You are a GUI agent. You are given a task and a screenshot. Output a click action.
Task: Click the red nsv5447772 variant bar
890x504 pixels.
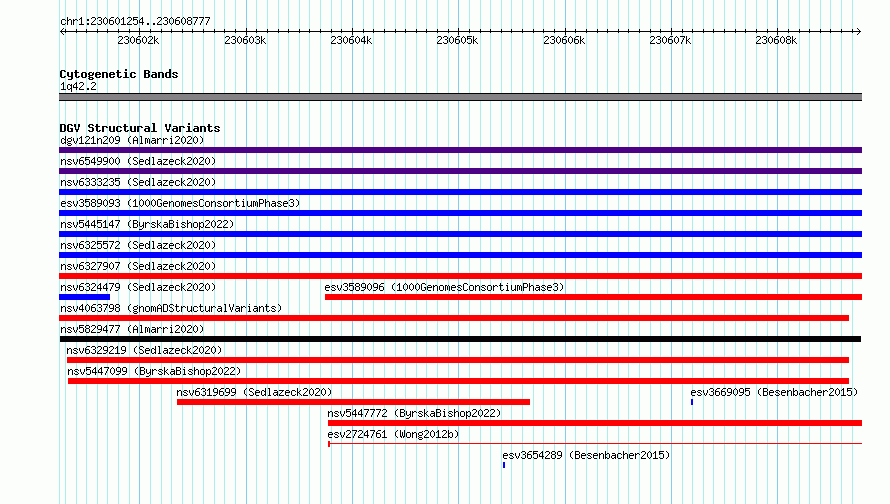tap(595, 423)
